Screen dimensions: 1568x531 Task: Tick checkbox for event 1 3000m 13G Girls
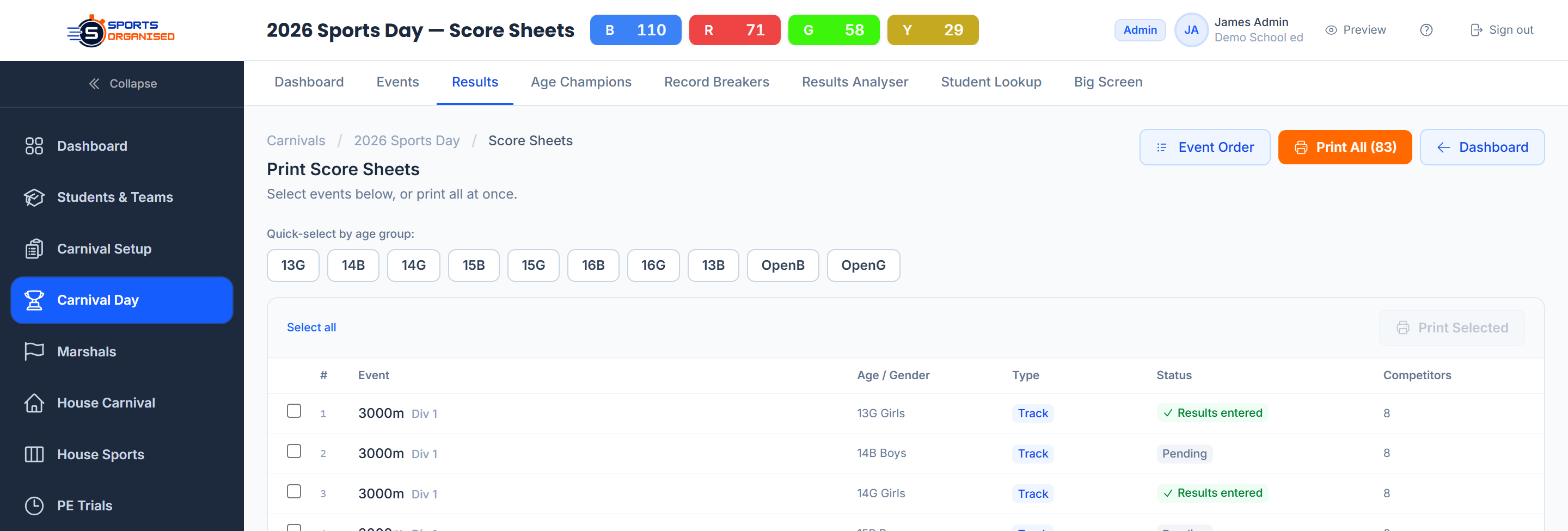[294, 411]
